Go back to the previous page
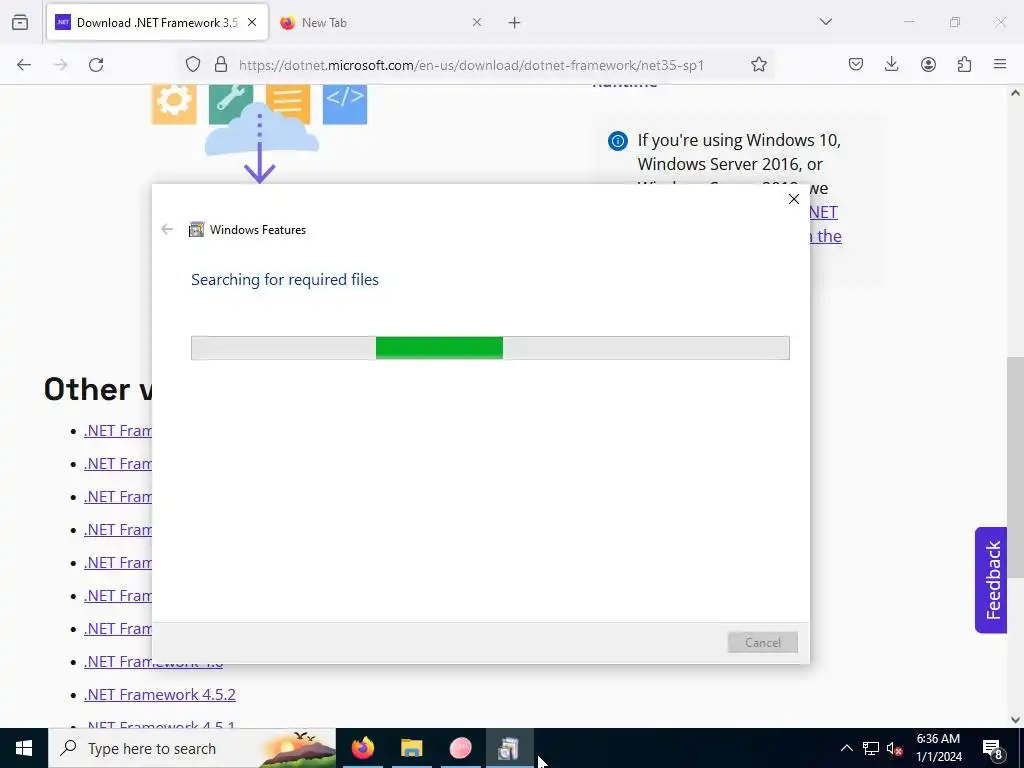This screenshot has height=768, width=1024. click(x=24, y=65)
